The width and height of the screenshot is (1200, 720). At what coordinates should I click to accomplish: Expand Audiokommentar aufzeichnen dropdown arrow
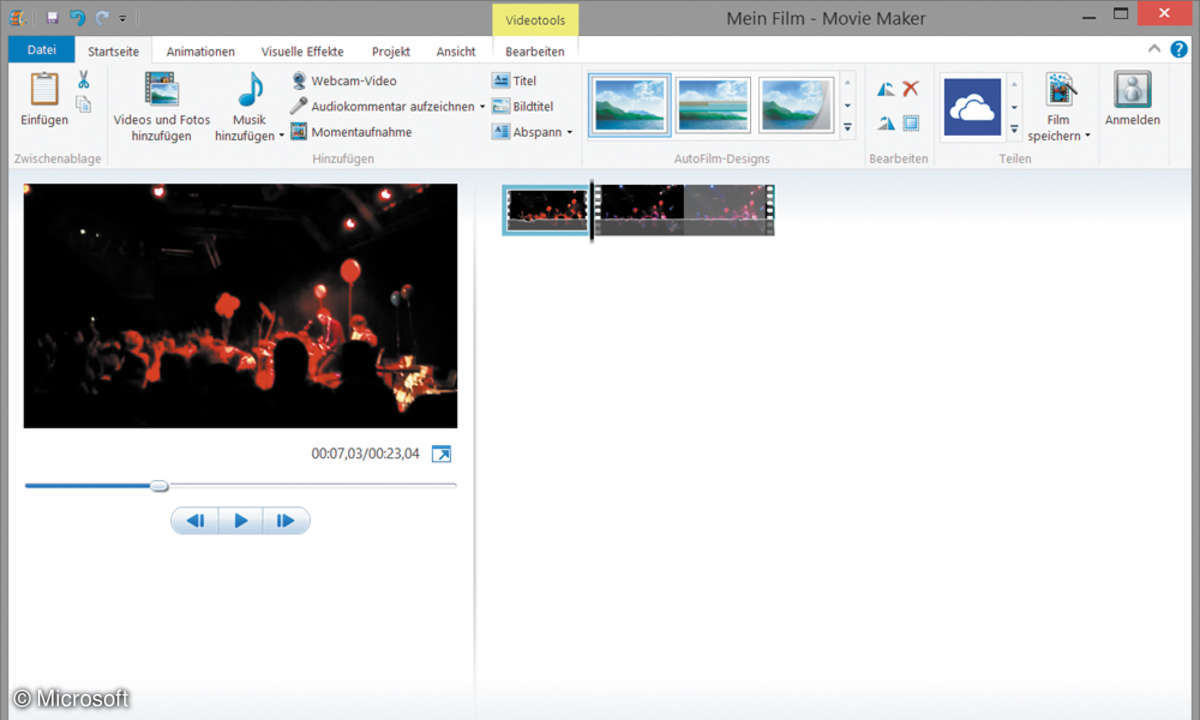482,106
